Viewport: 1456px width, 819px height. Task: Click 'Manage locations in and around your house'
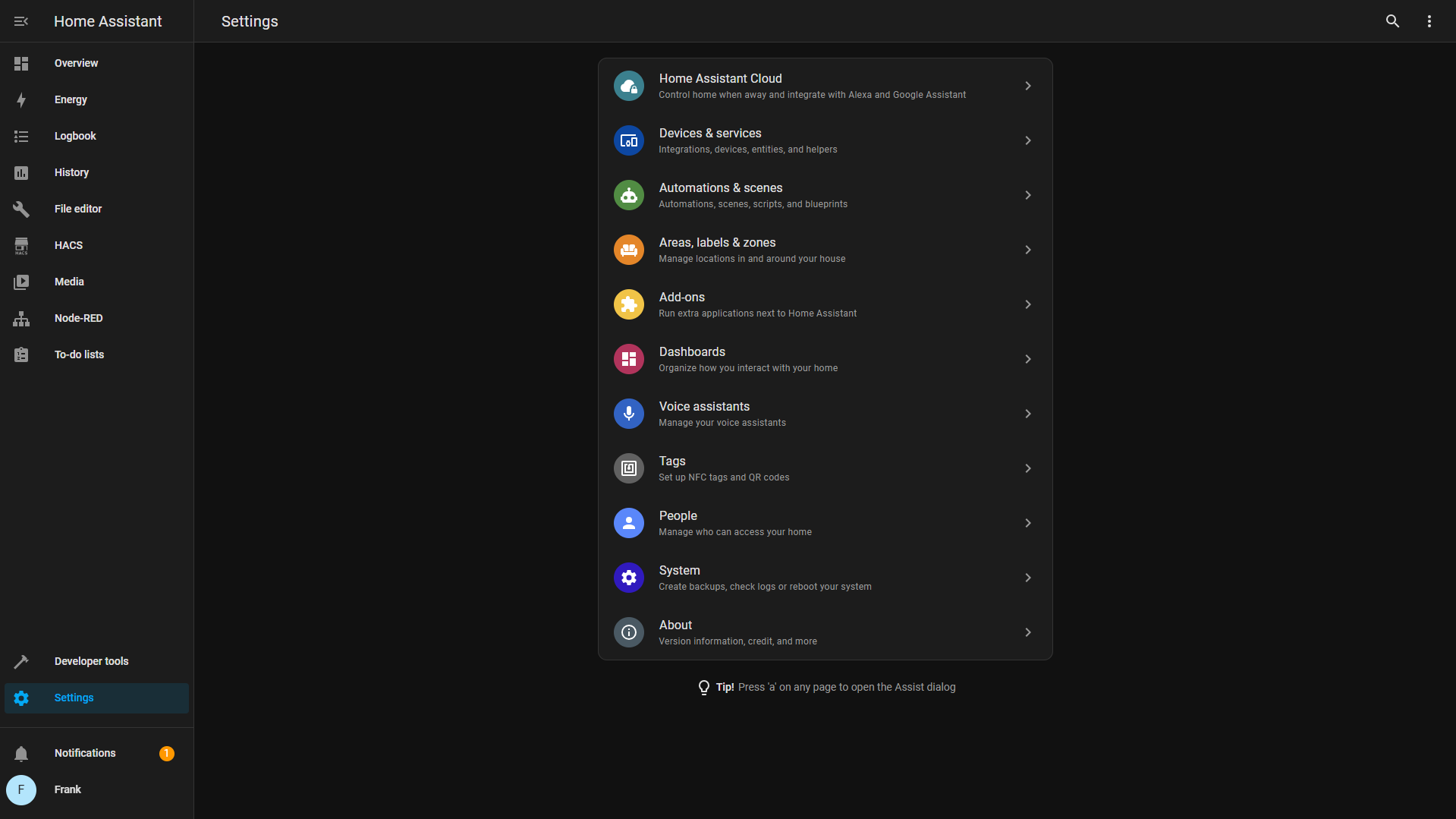click(752, 259)
